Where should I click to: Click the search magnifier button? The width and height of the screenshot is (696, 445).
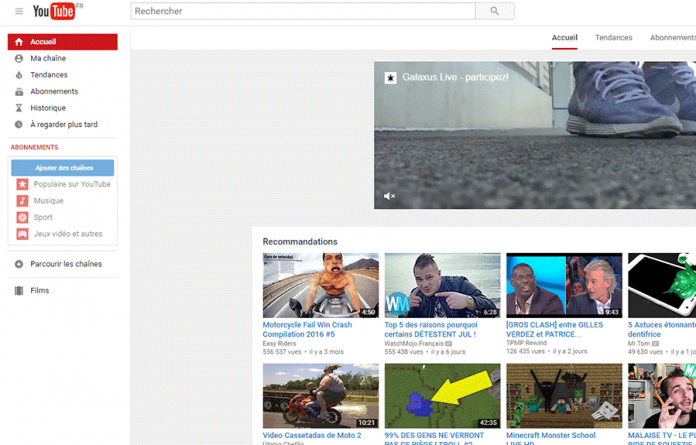494,11
